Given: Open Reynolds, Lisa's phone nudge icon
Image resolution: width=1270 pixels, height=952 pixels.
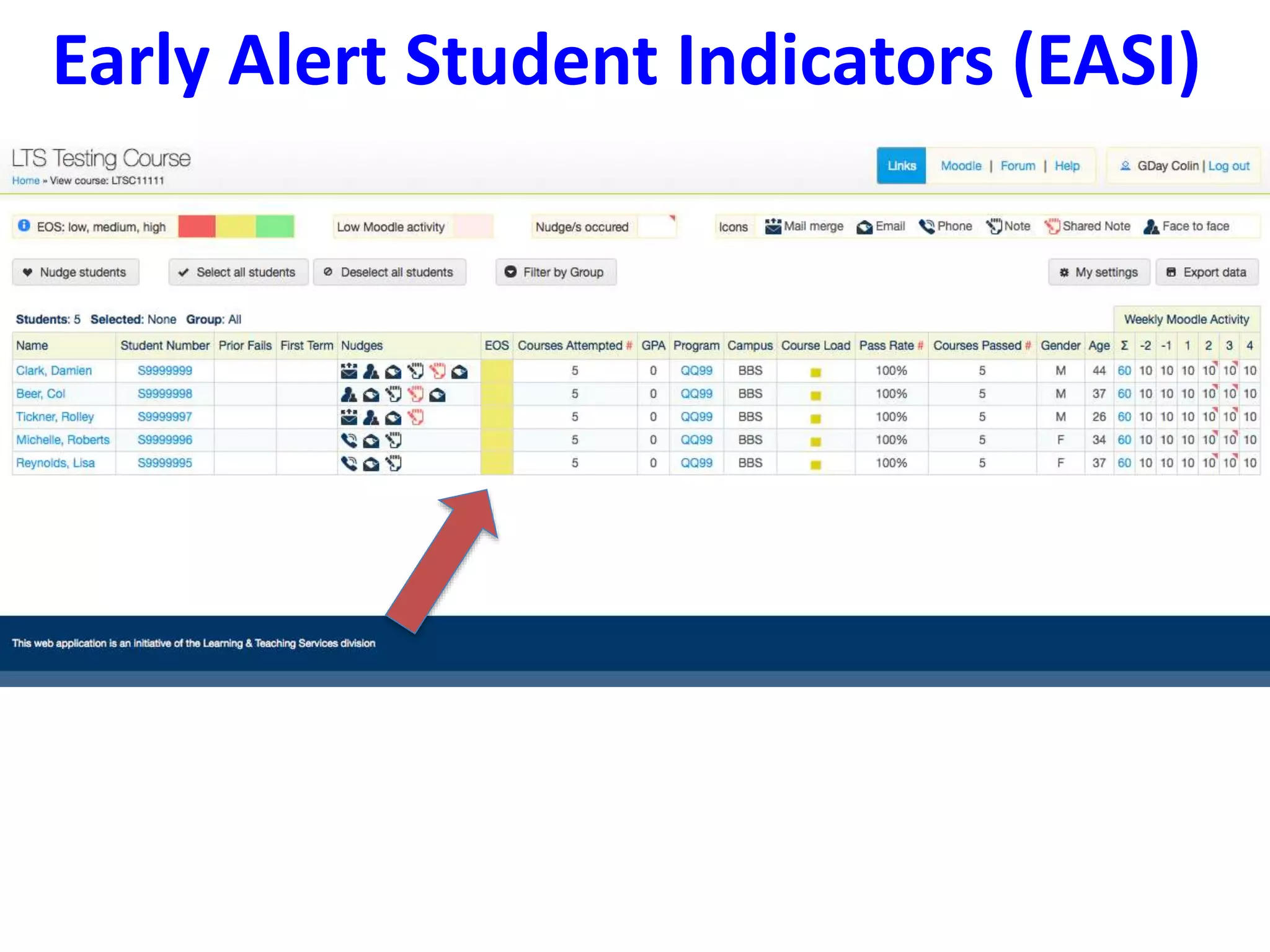Looking at the screenshot, I should [x=349, y=464].
